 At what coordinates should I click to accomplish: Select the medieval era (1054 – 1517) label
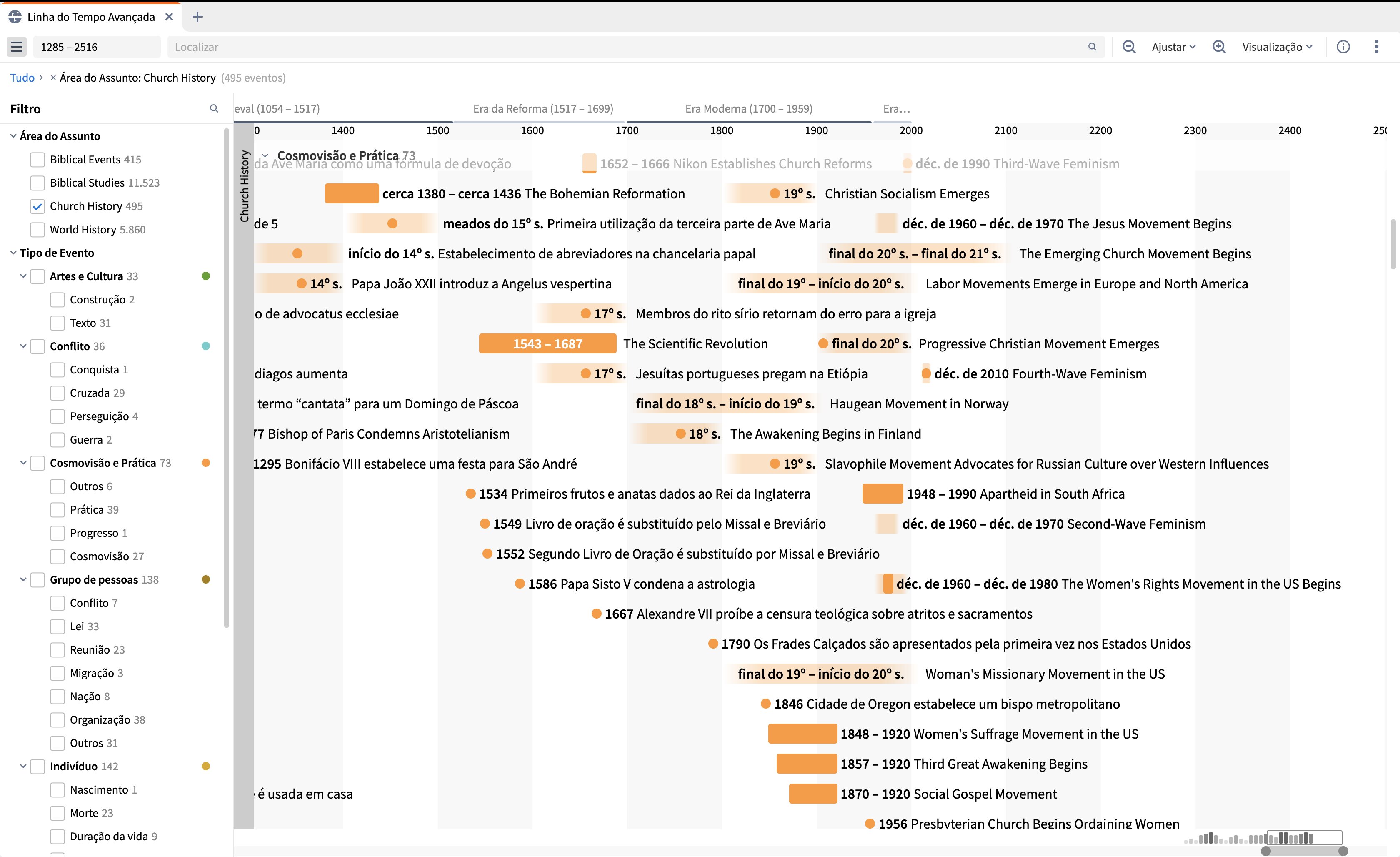click(x=277, y=108)
